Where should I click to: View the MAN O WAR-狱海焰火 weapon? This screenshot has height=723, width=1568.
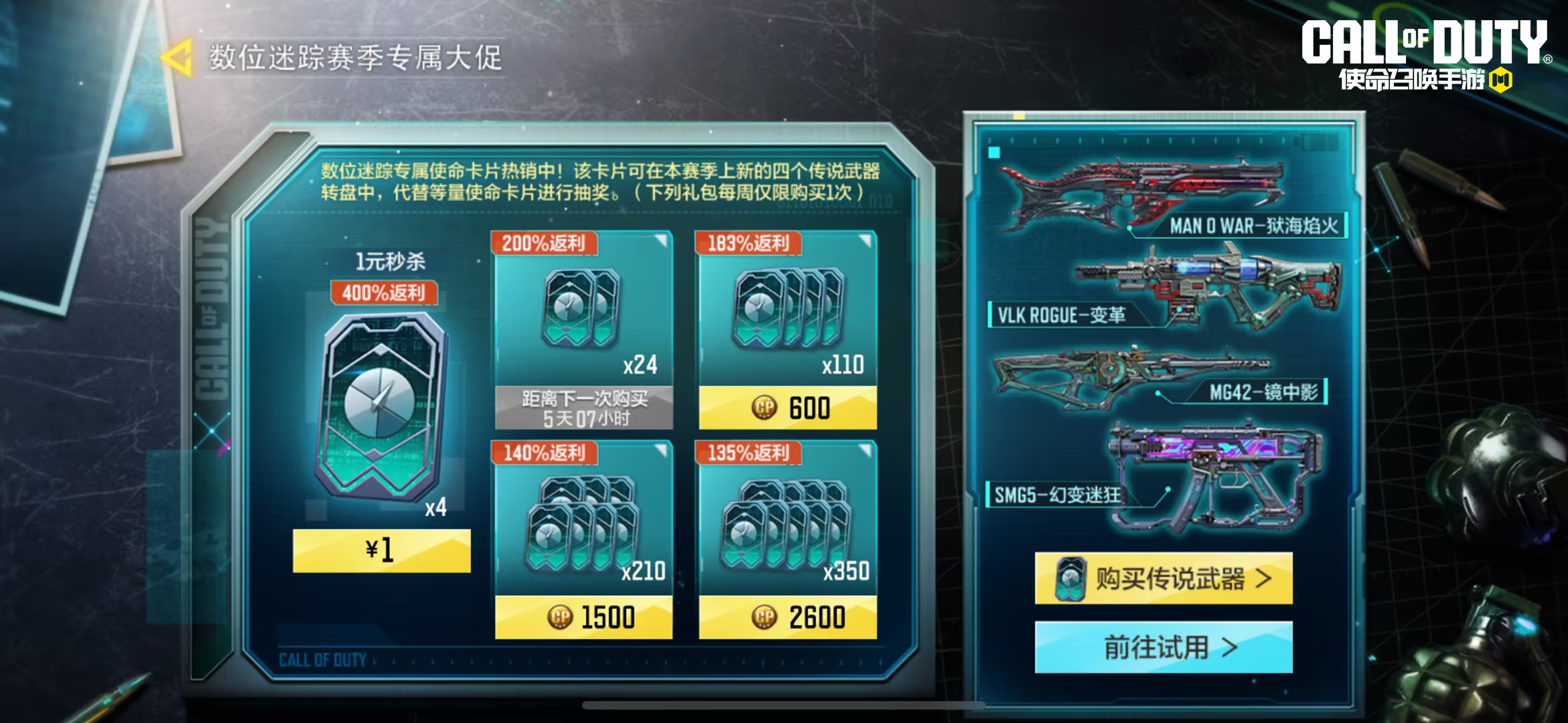click(x=1149, y=194)
